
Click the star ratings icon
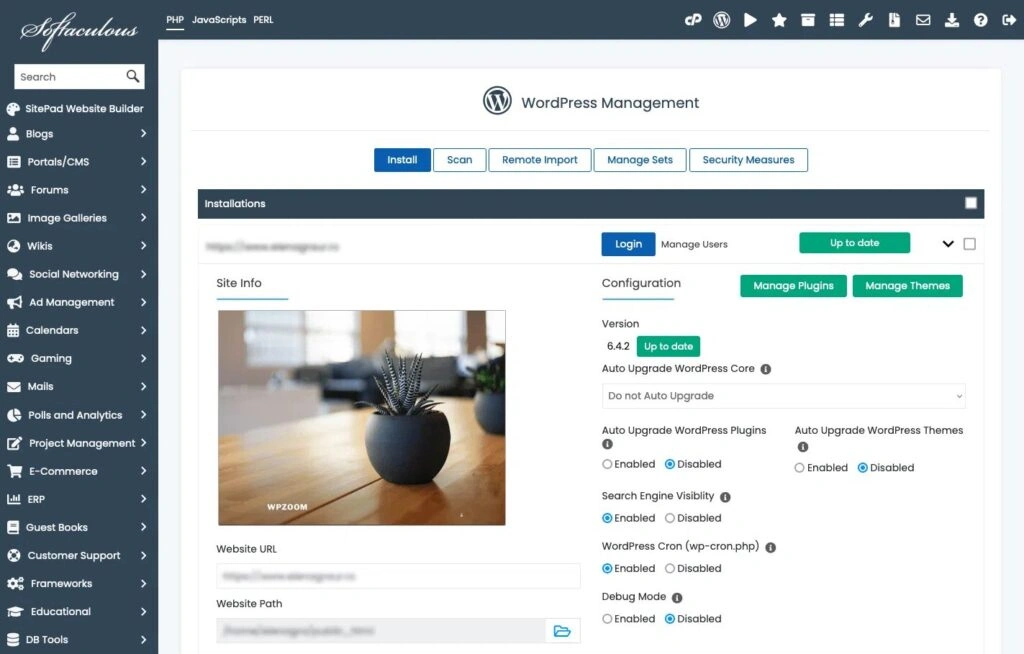click(x=779, y=20)
